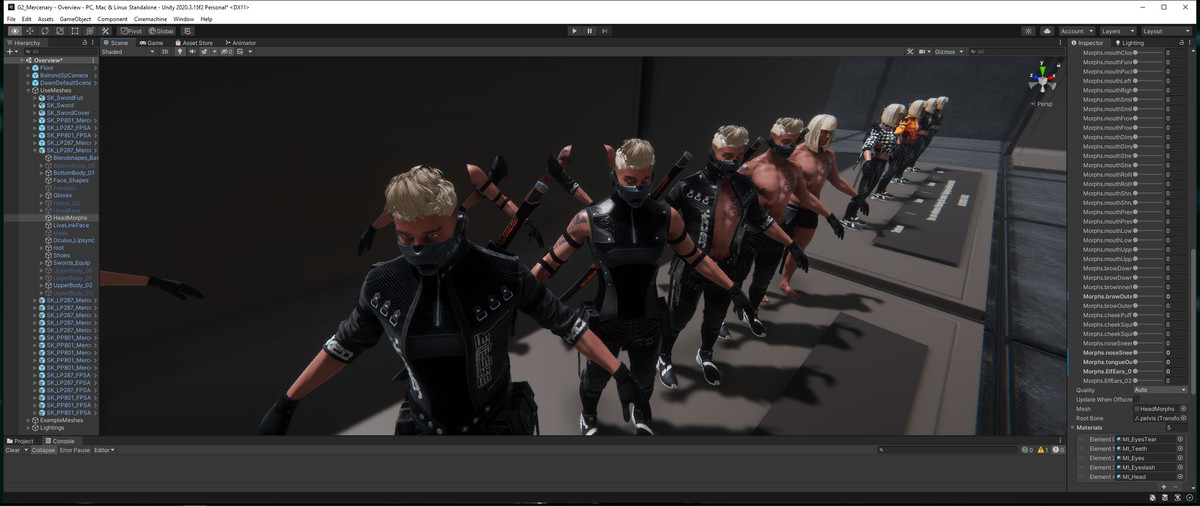The width and height of the screenshot is (1200, 506).
Task: Select the Rotate tool
Action: (45, 31)
